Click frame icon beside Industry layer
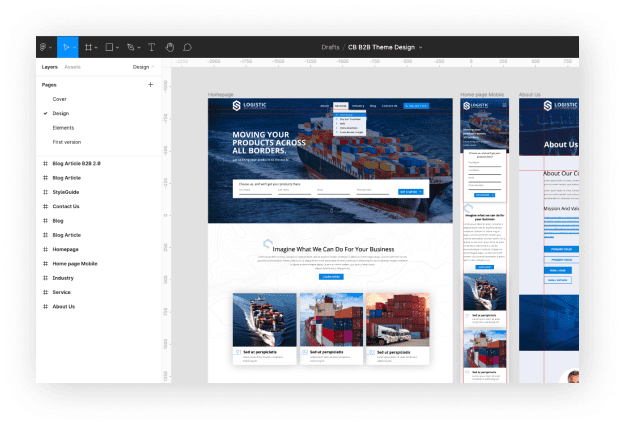 coord(45,278)
